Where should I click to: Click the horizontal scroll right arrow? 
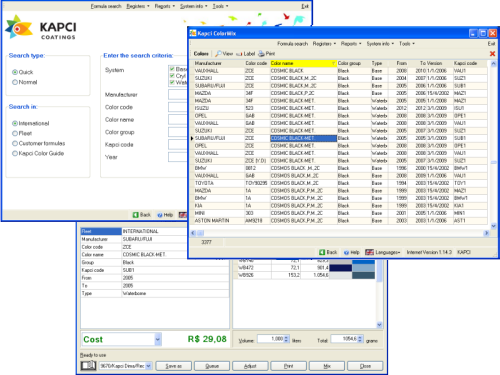pyautogui.click(x=486, y=233)
